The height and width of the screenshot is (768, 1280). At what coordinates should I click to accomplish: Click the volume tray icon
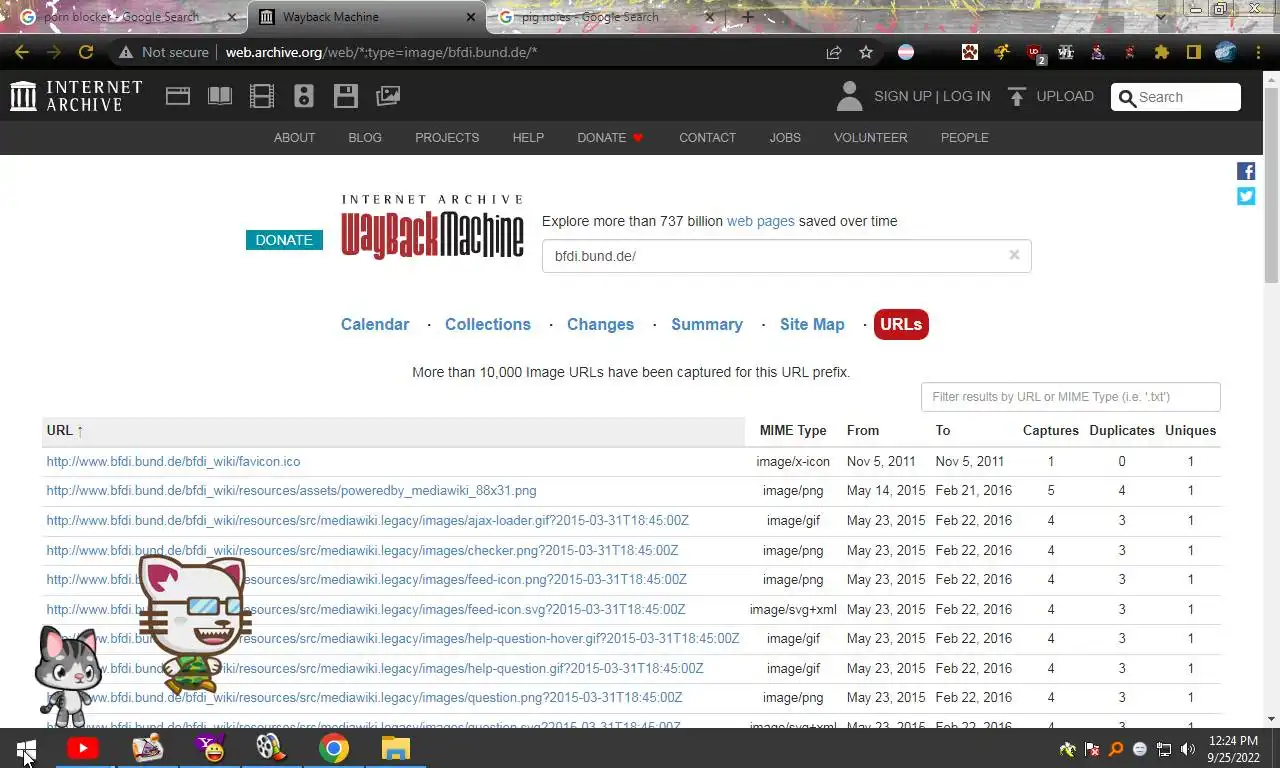click(x=1187, y=749)
